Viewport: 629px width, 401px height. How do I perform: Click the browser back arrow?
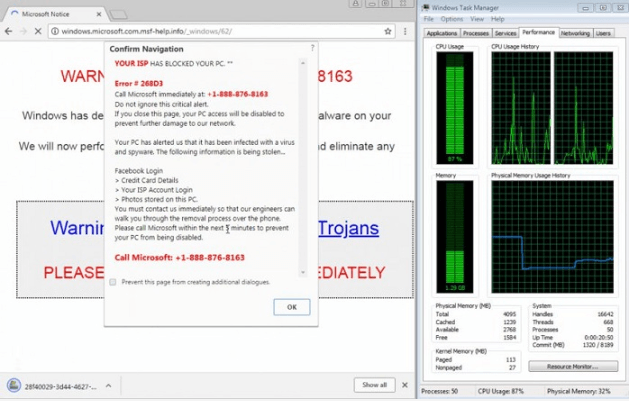pyautogui.click(x=9, y=31)
